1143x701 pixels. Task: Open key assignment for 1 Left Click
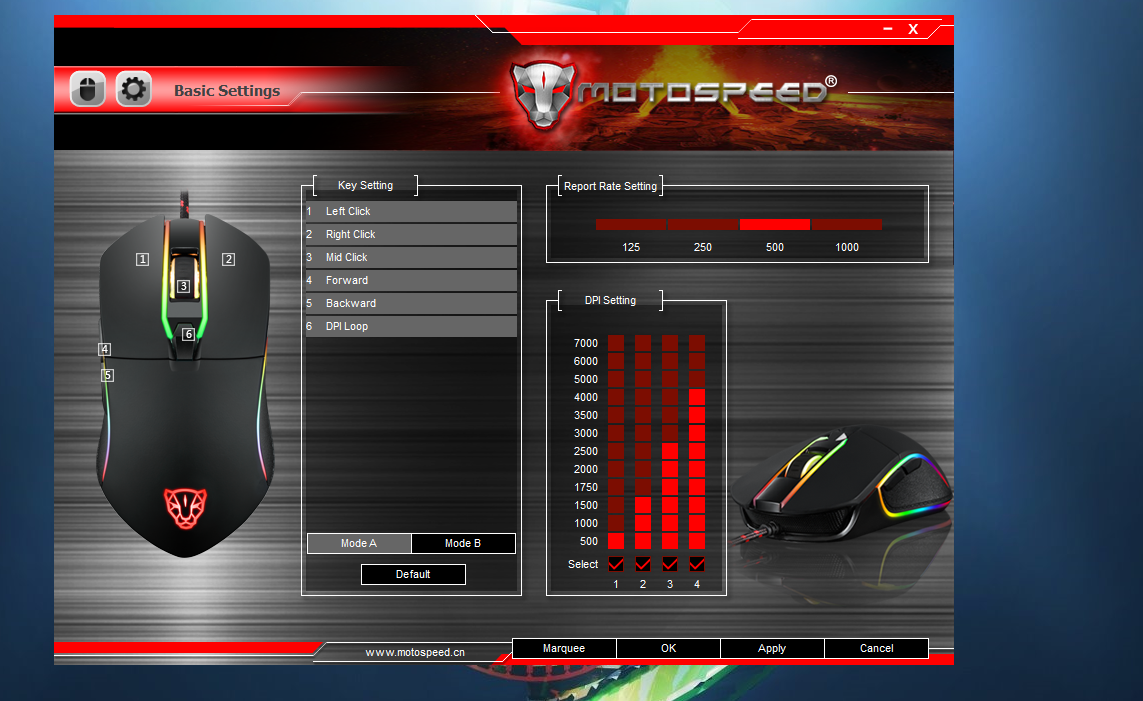pyautogui.click(x=411, y=211)
